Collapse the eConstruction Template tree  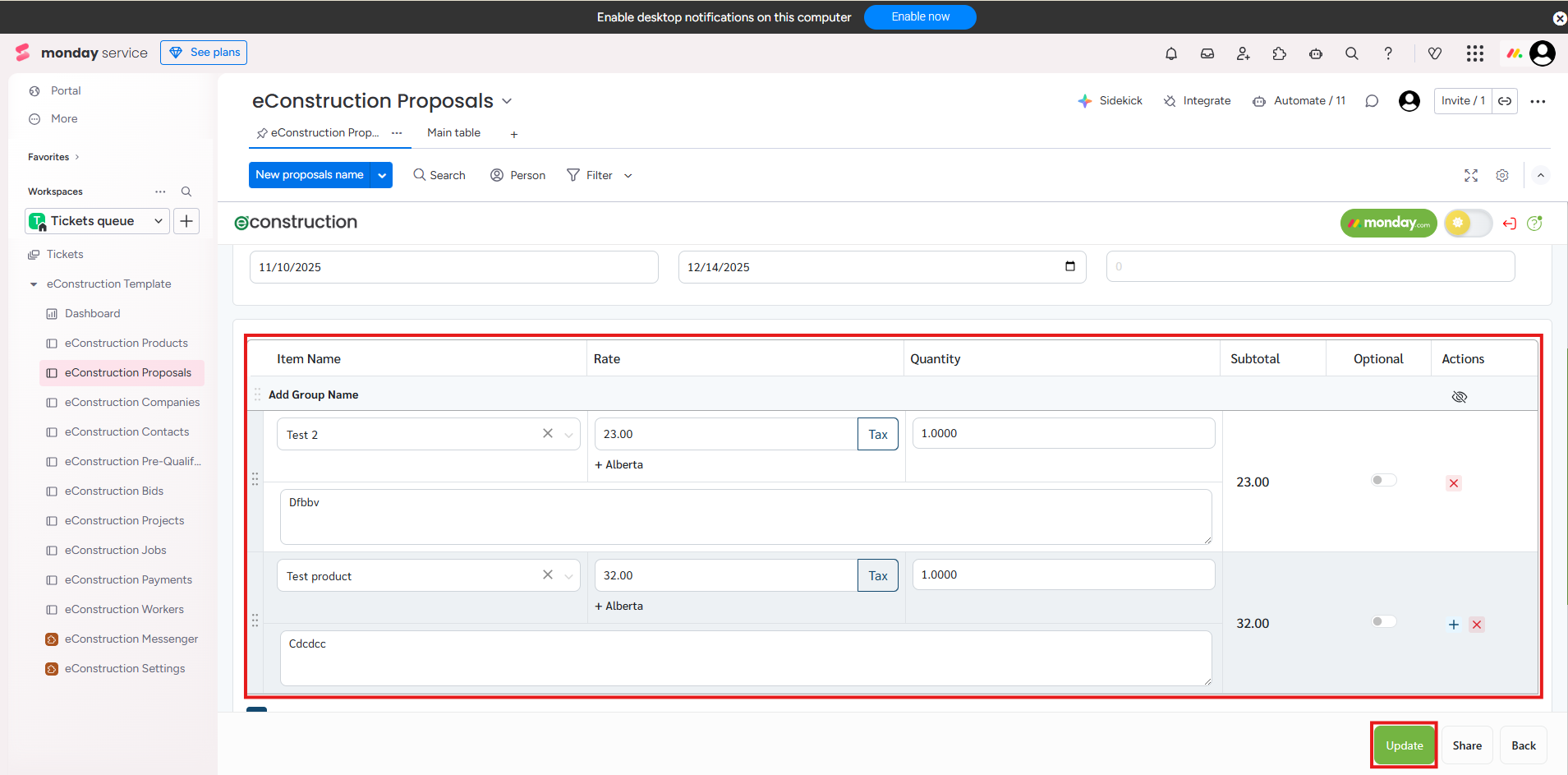click(x=34, y=284)
